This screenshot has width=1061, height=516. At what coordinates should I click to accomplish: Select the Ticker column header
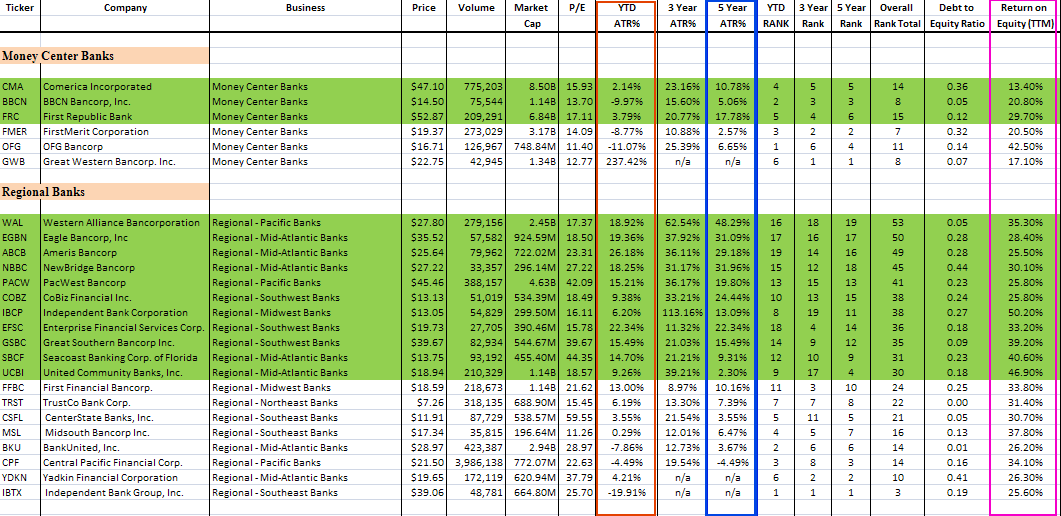click(x=20, y=8)
